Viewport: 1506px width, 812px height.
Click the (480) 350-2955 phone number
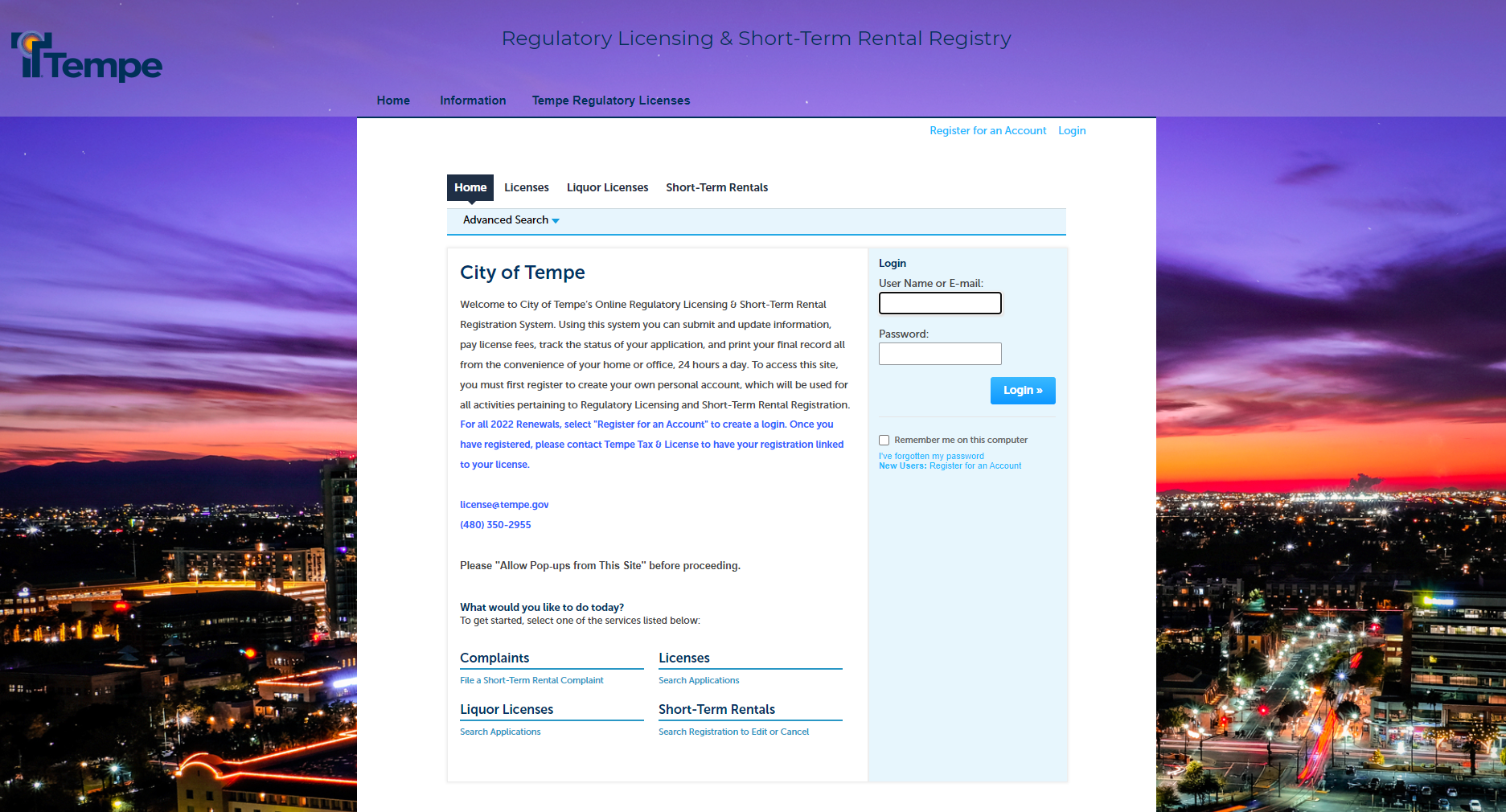(x=495, y=525)
